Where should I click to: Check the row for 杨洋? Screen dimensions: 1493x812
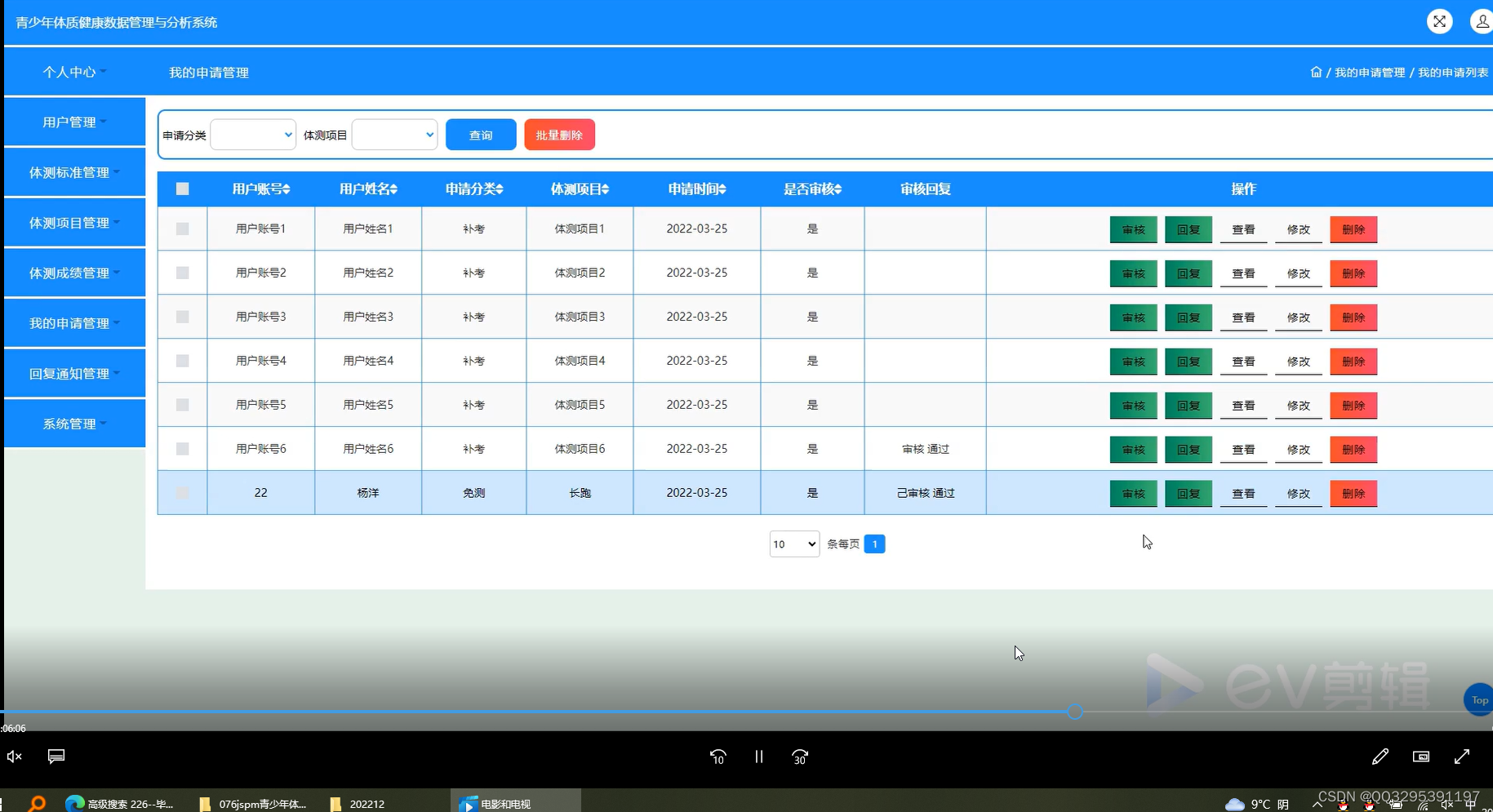(182, 493)
